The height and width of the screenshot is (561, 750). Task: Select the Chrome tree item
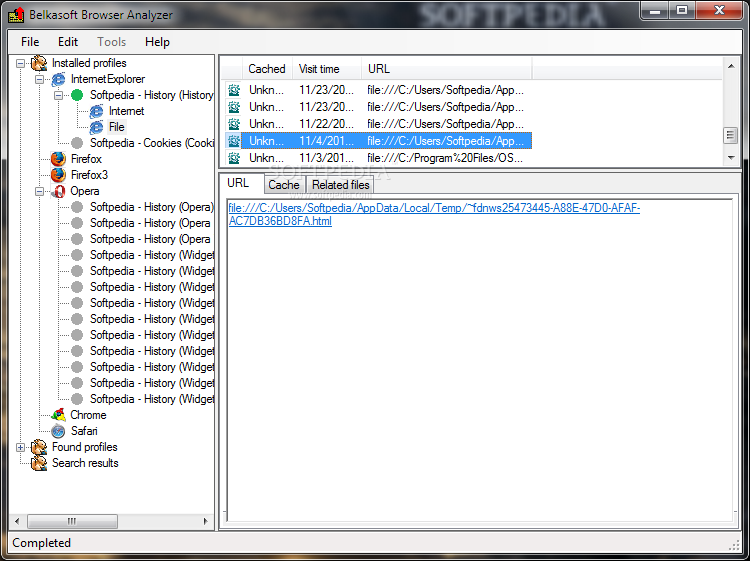click(88, 415)
